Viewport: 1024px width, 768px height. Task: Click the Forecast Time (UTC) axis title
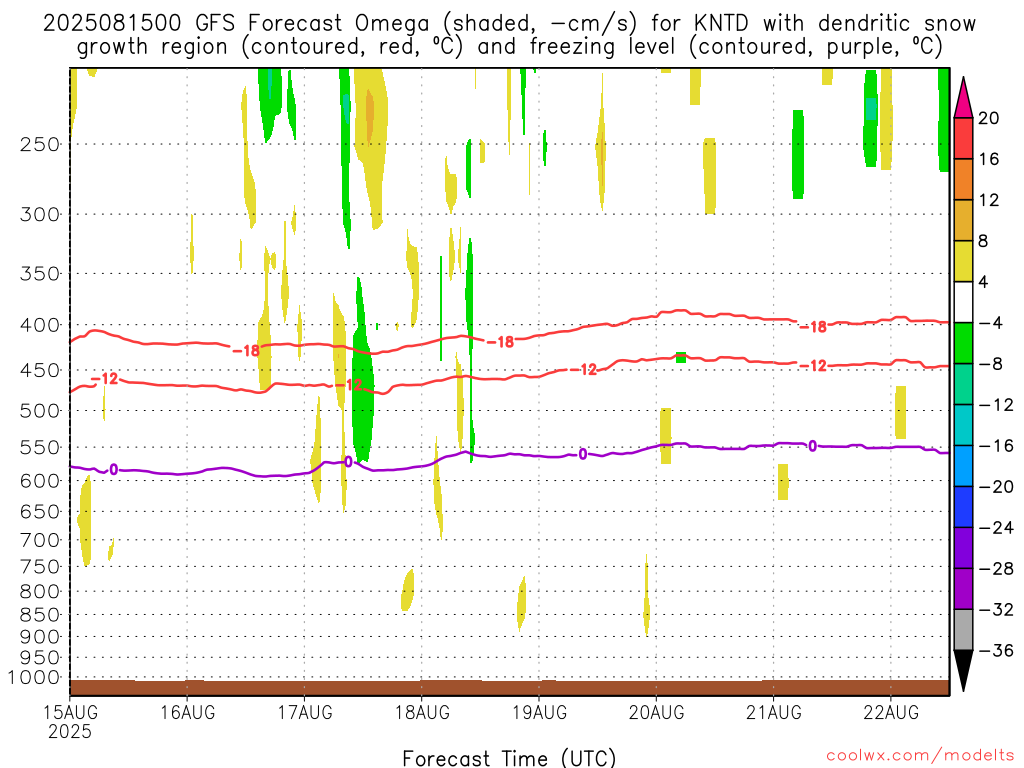[x=509, y=758]
